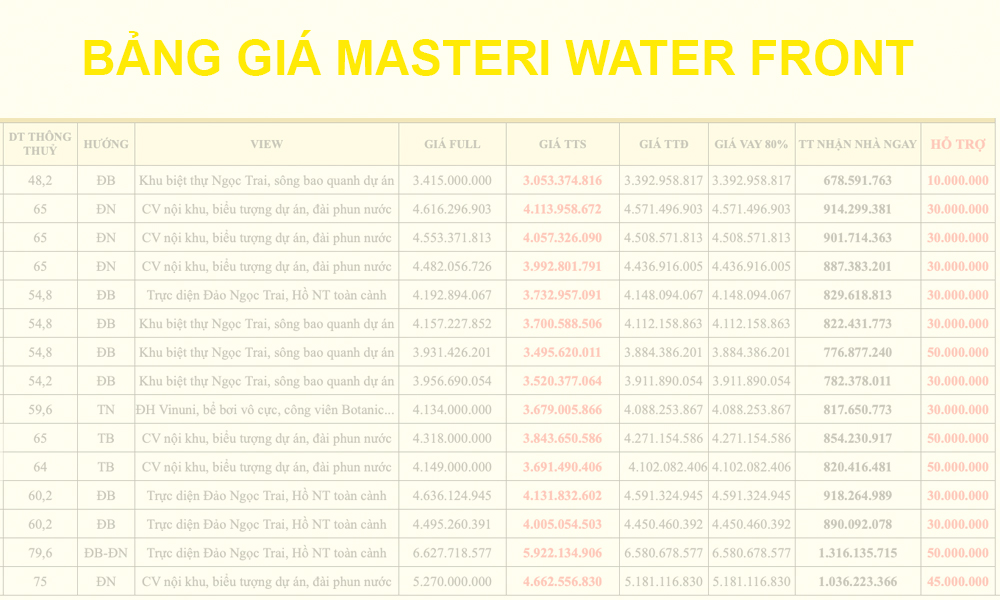This screenshot has height=600, width=1000.
Task: Select the payment value "854.230.917"
Action: (858, 439)
